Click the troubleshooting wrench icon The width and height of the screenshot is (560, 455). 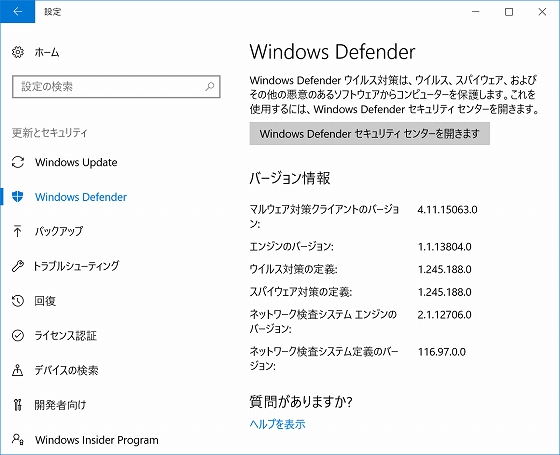coord(18,266)
